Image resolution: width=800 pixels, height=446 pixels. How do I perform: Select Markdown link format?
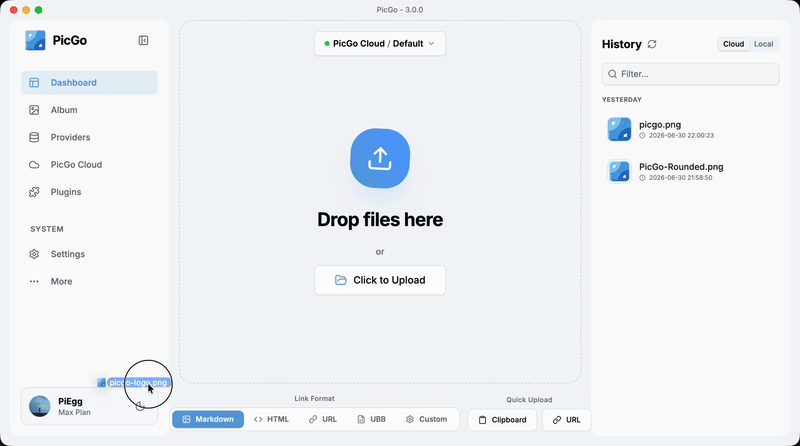click(x=208, y=419)
